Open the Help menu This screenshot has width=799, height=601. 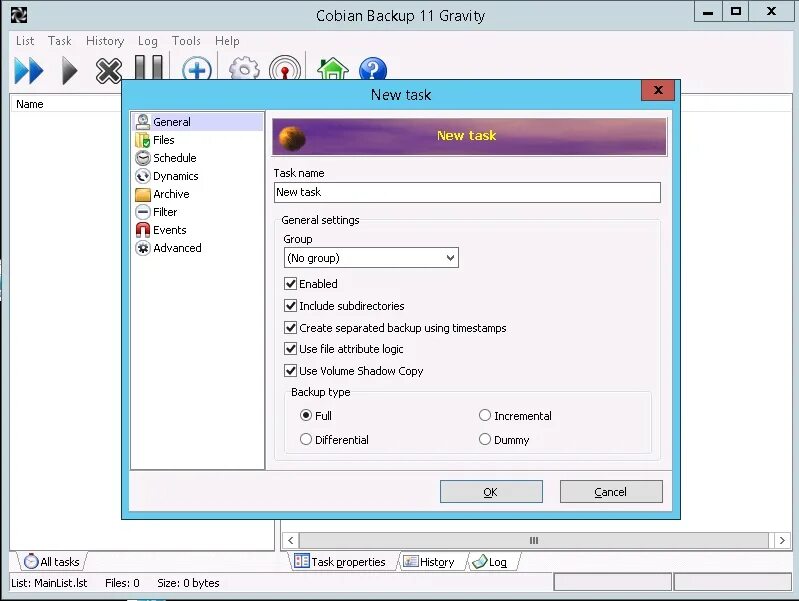point(227,41)
